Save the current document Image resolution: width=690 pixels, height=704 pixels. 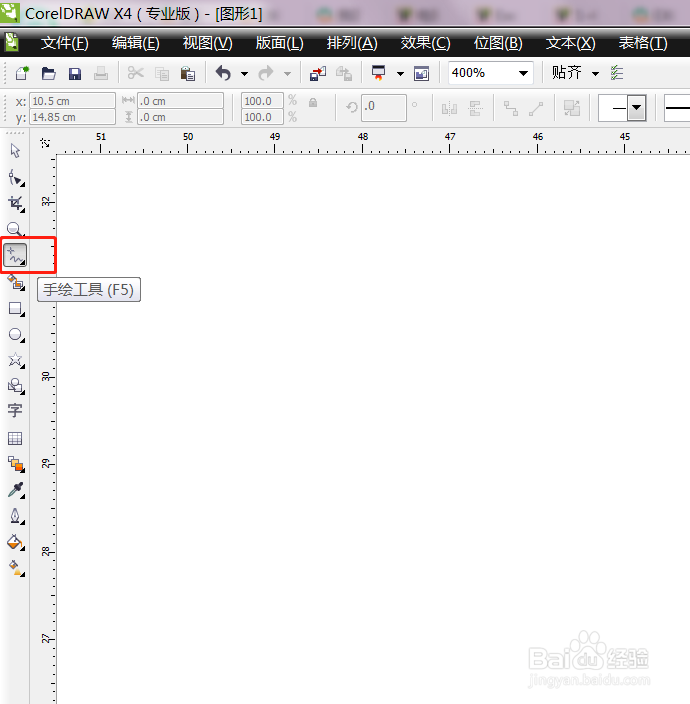75,74
